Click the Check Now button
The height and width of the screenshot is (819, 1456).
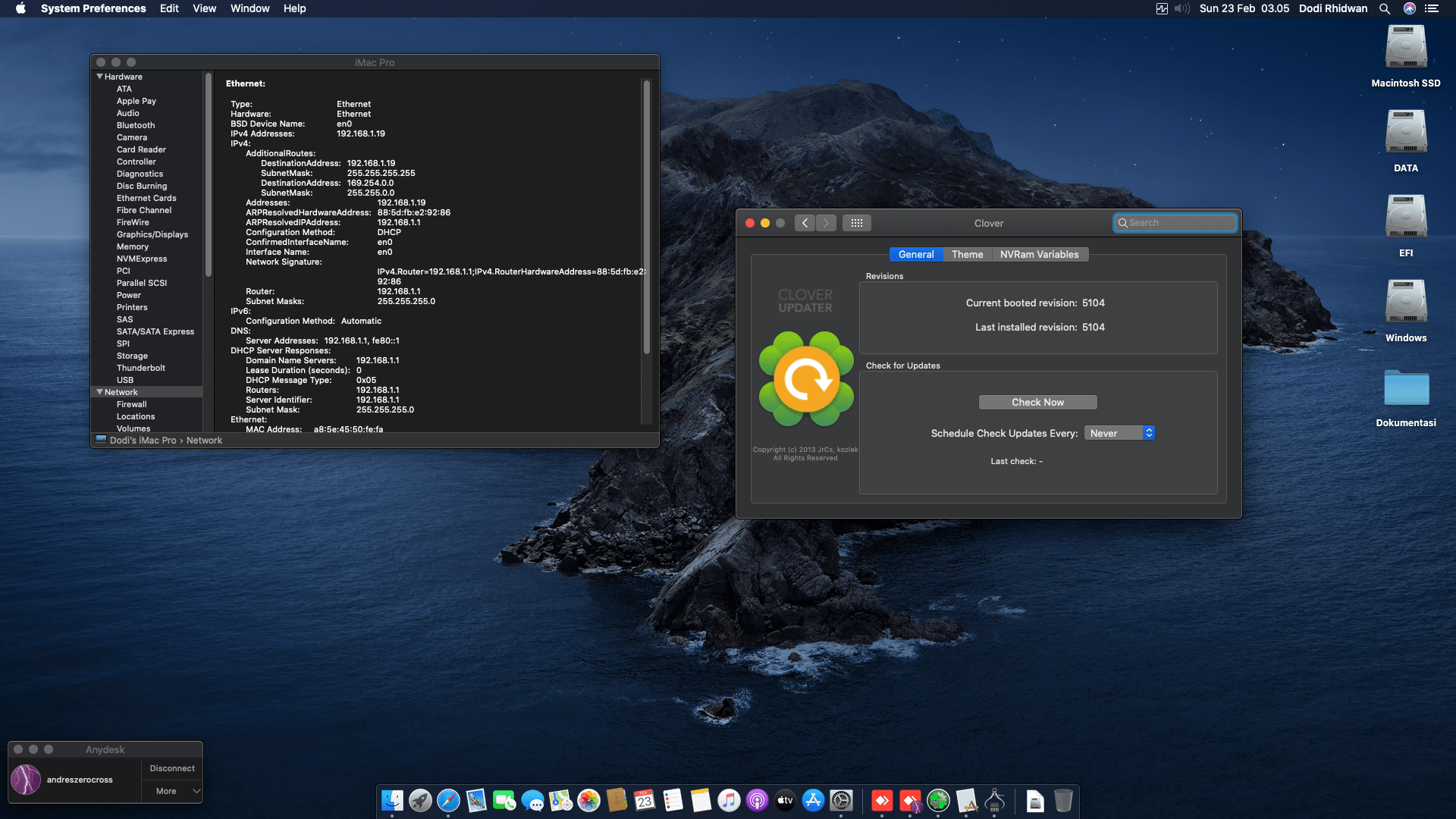point(1037,403)
